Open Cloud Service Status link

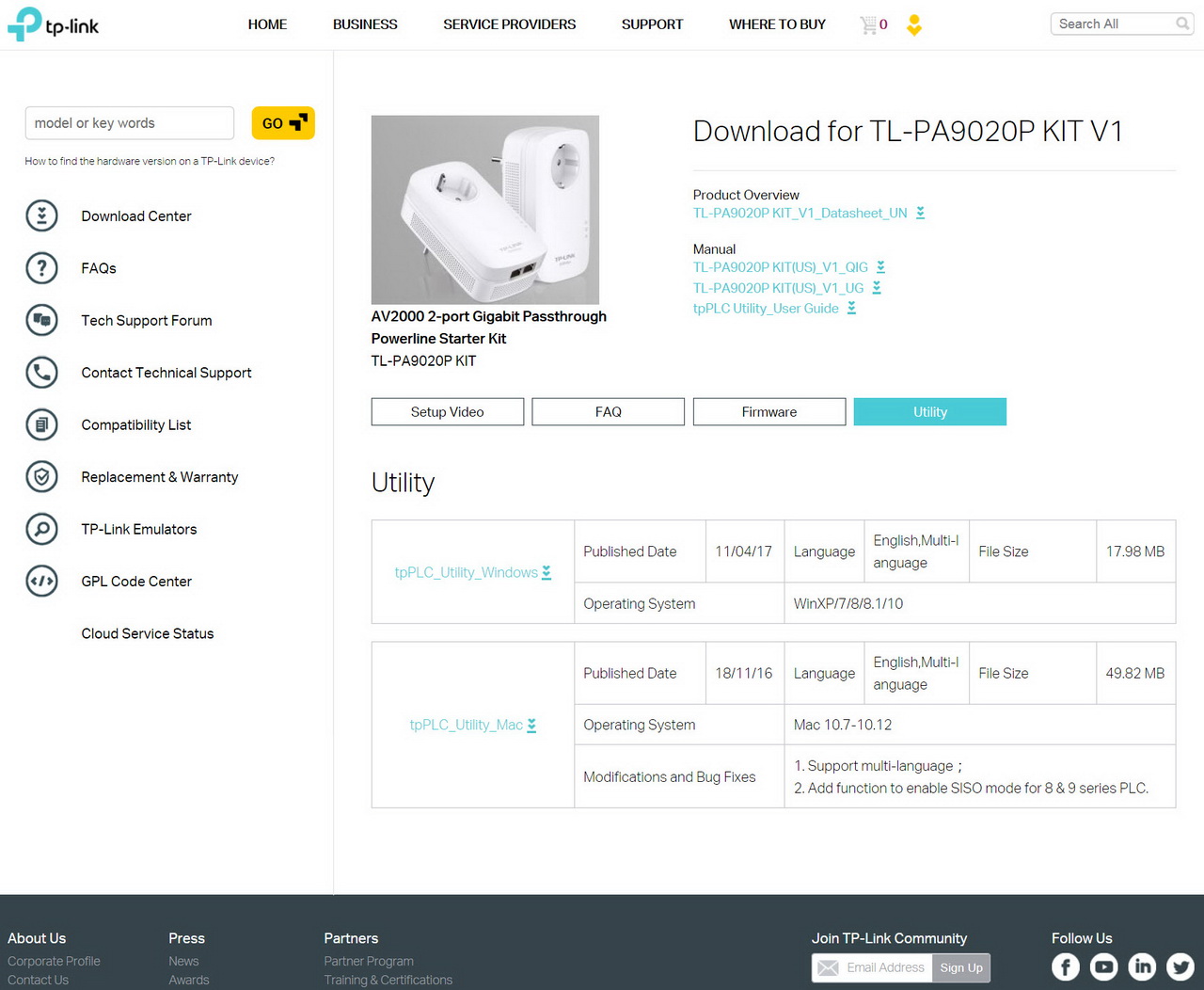(148, 634)
